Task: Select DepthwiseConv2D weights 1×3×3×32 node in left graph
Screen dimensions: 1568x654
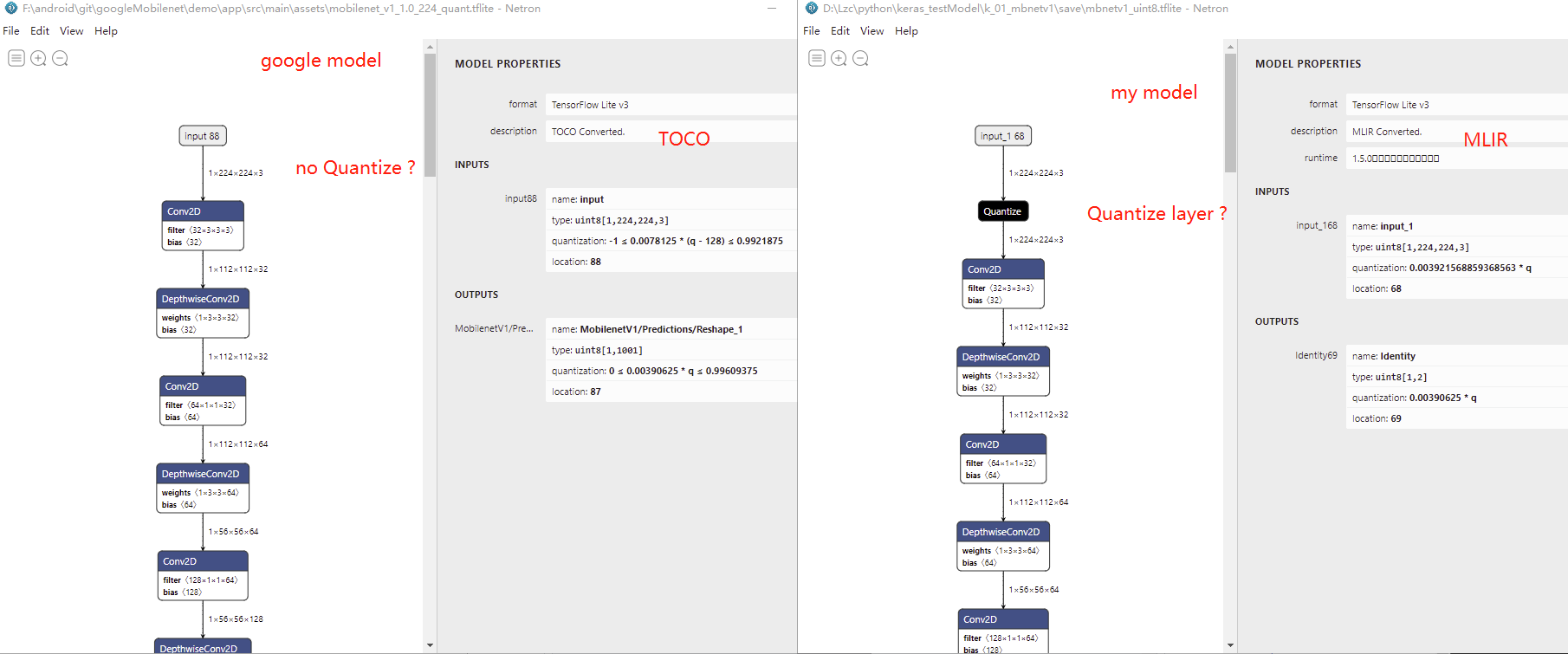Action: click(203, 313)
